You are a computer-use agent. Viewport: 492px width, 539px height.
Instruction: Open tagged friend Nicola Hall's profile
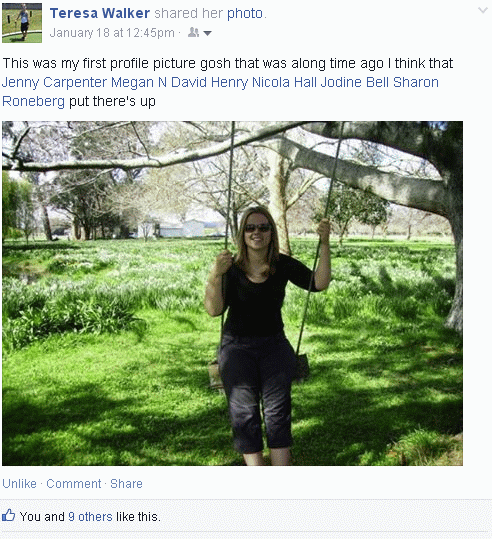coord(284,82)
